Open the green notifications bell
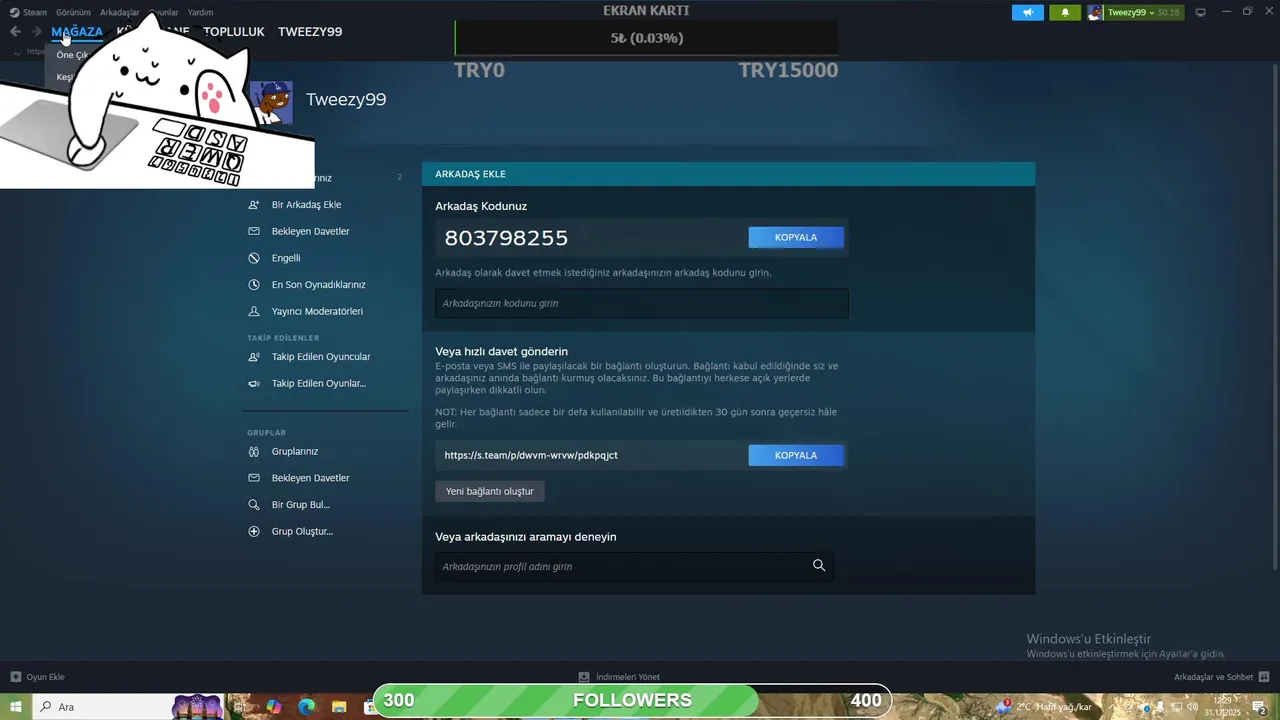This screenshot has height=720, width=1280. pos(1065,12)
